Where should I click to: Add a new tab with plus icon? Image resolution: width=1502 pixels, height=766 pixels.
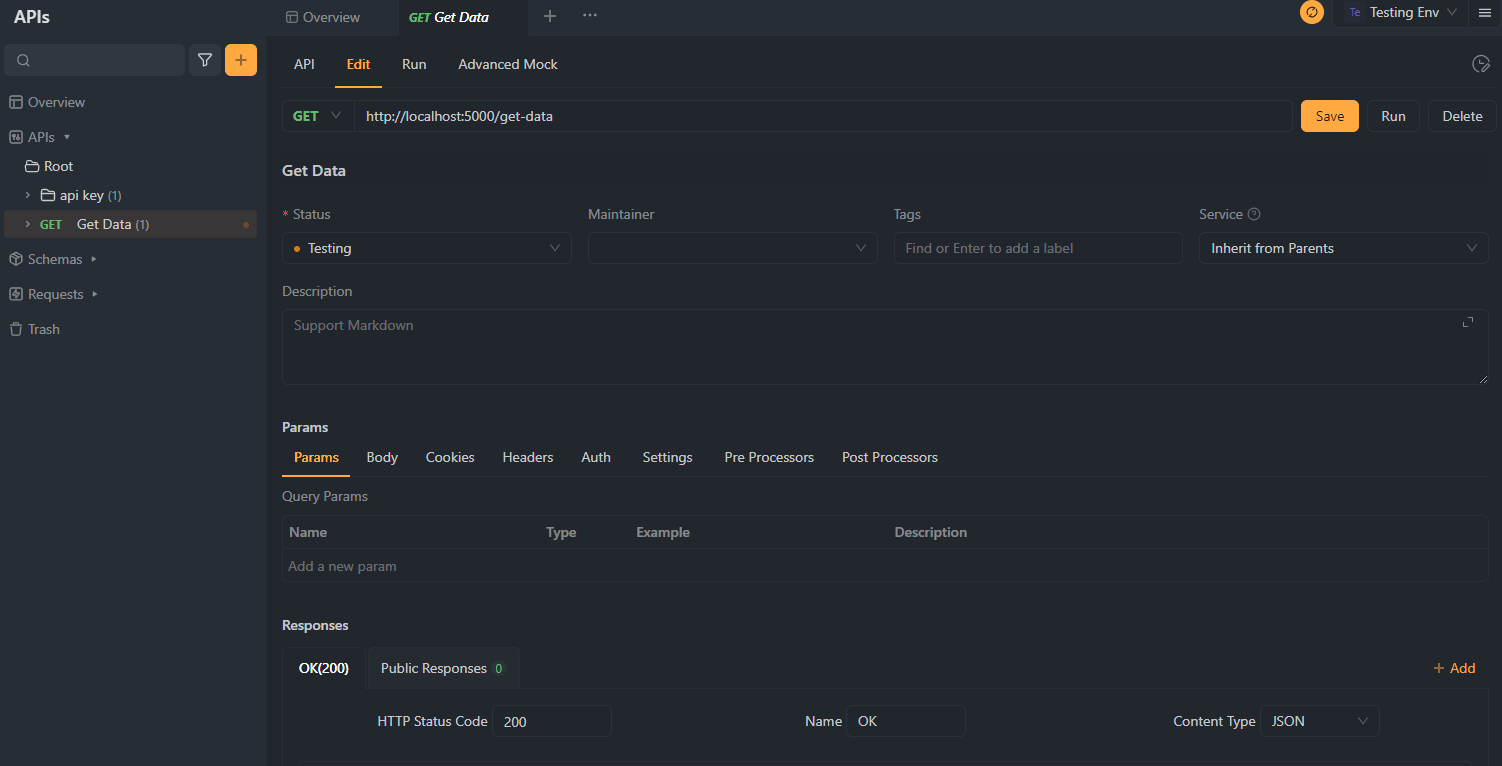pyautogui.click(x=549, y=16)
